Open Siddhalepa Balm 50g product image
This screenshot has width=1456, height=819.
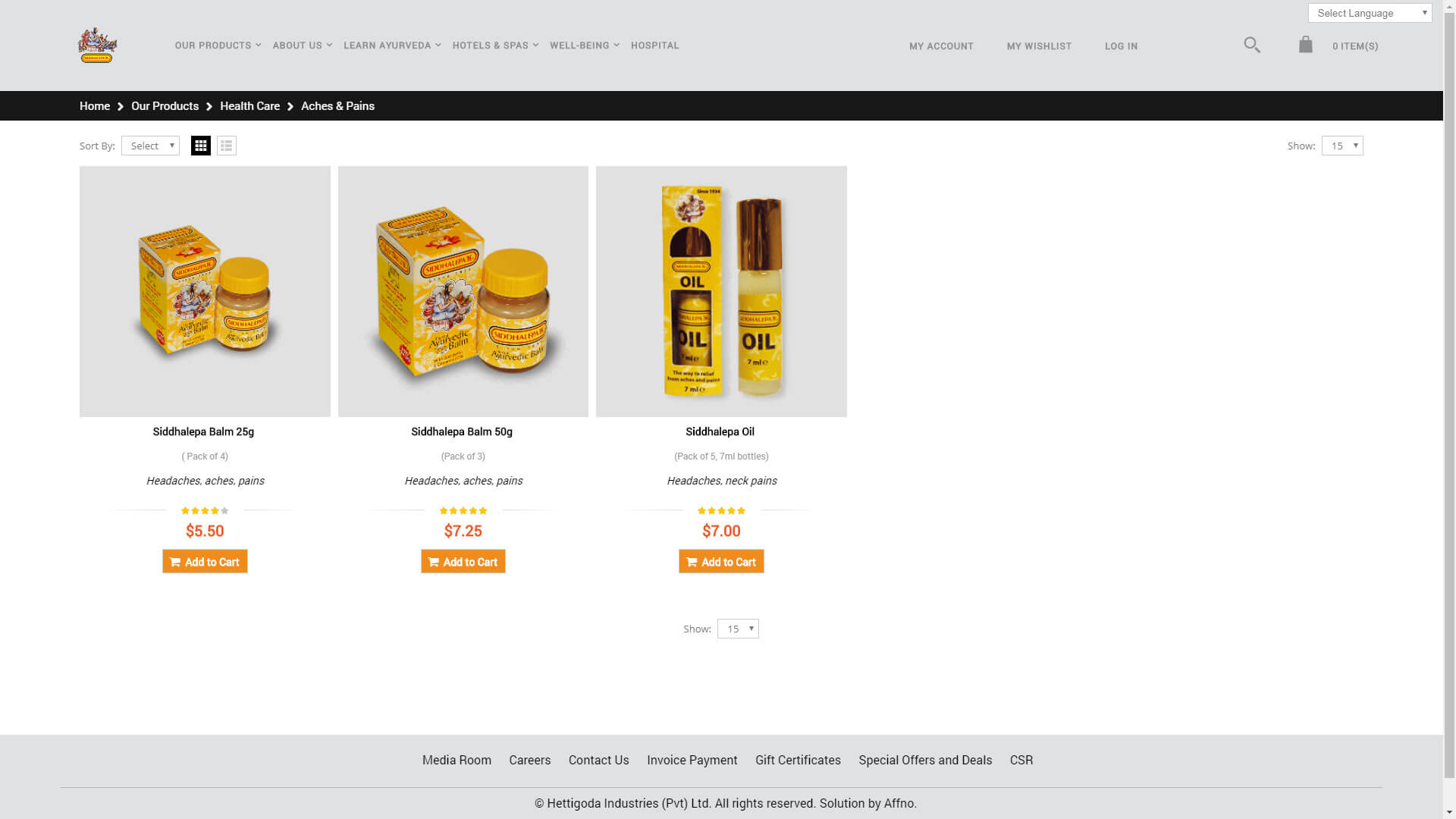[463, 291]
